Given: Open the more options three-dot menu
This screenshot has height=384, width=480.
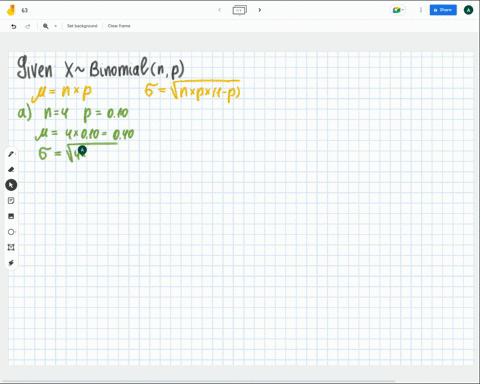Looking at the screenshot, I should [421, 10].
